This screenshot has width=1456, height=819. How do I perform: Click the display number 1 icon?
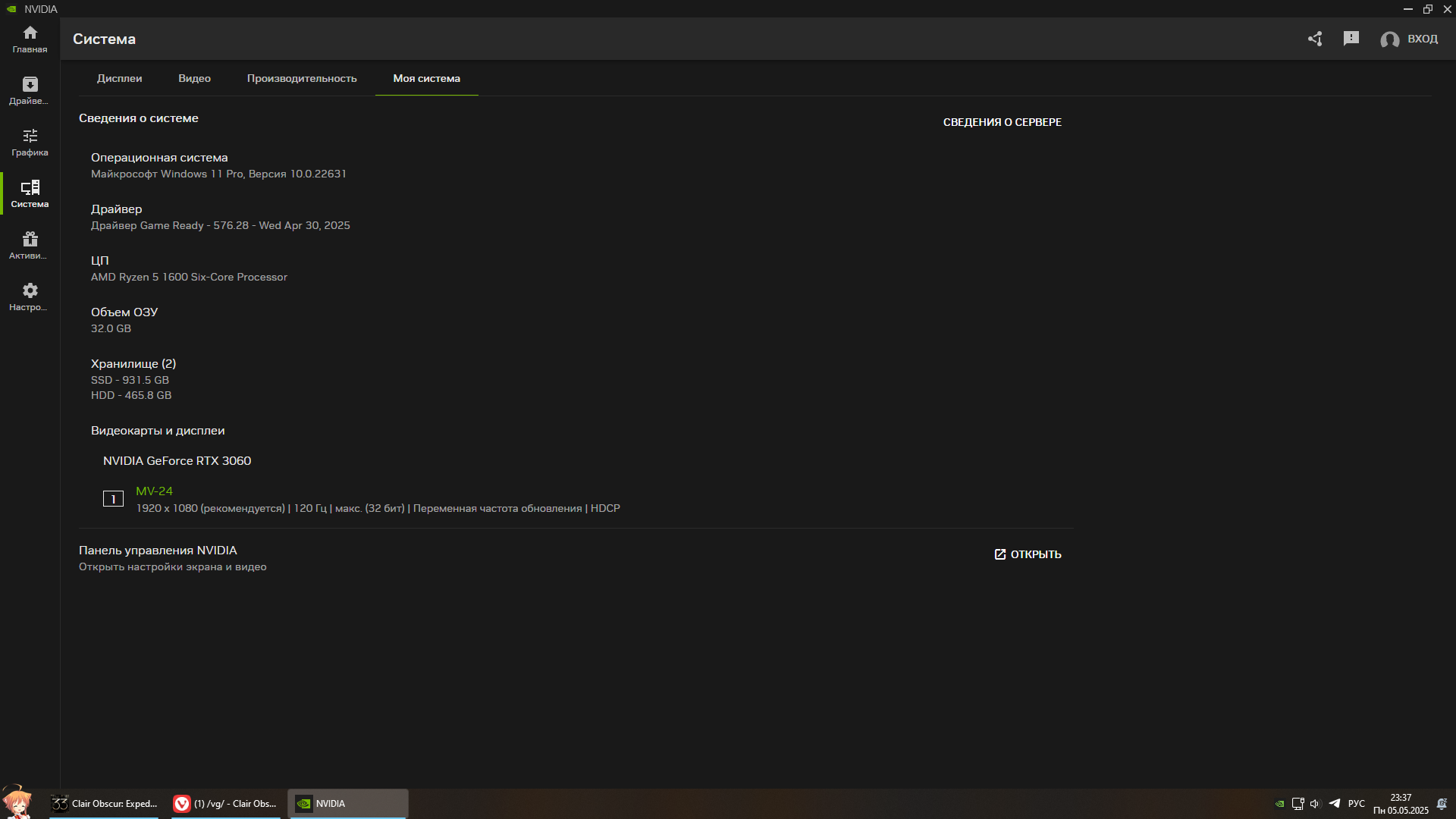(x=113, y=499)
